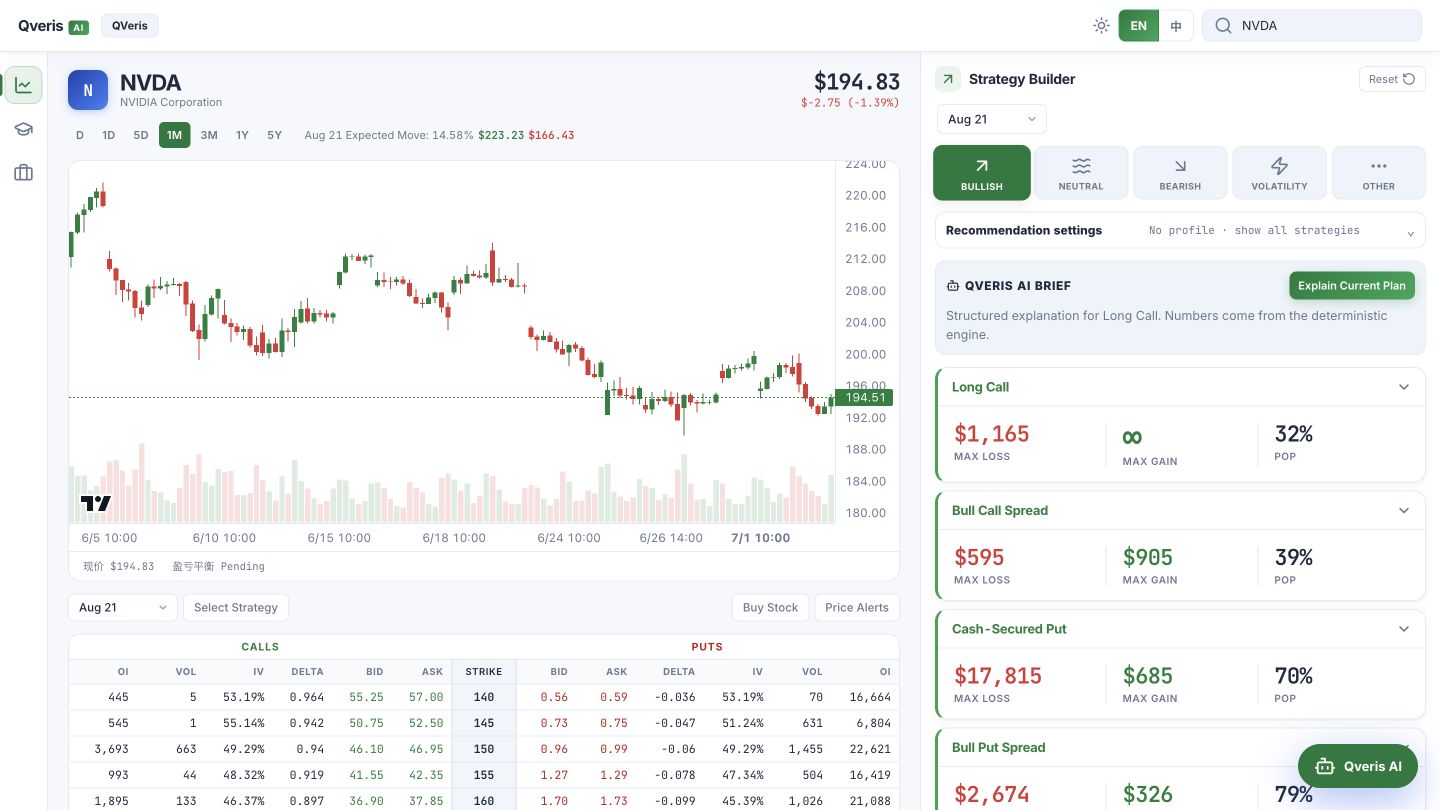Click the Qveris logo text
The image size is (1440, 810).
tap(41, 26)
